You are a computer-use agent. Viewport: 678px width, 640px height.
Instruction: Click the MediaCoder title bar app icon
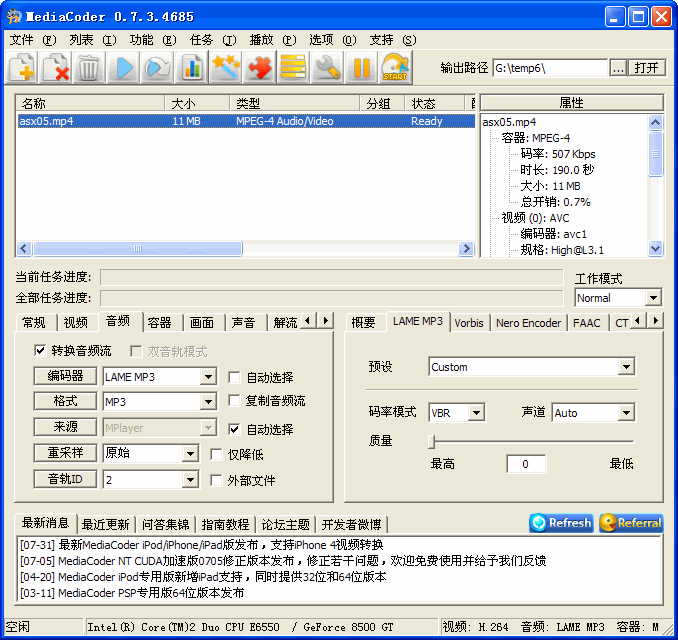14,16
